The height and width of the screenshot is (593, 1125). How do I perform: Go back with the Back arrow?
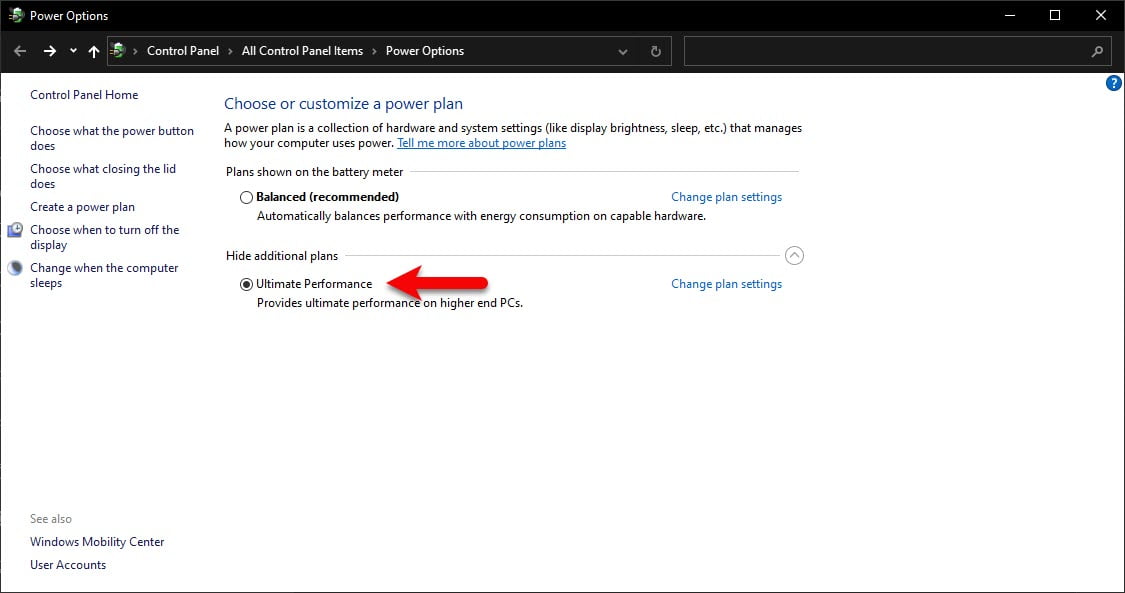pos(20,51)
